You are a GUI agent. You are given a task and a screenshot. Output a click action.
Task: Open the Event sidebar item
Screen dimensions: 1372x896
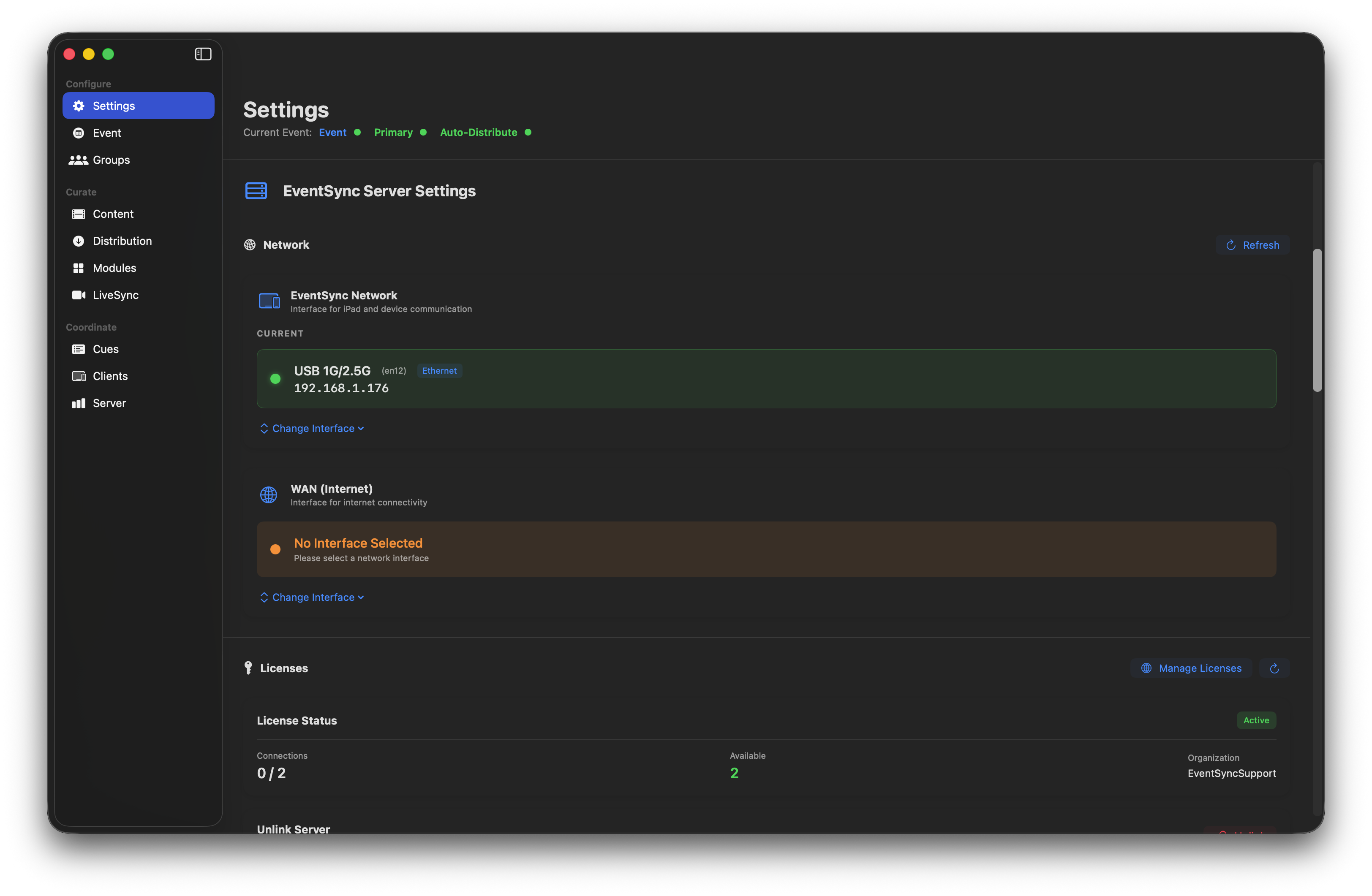[139, 133]
